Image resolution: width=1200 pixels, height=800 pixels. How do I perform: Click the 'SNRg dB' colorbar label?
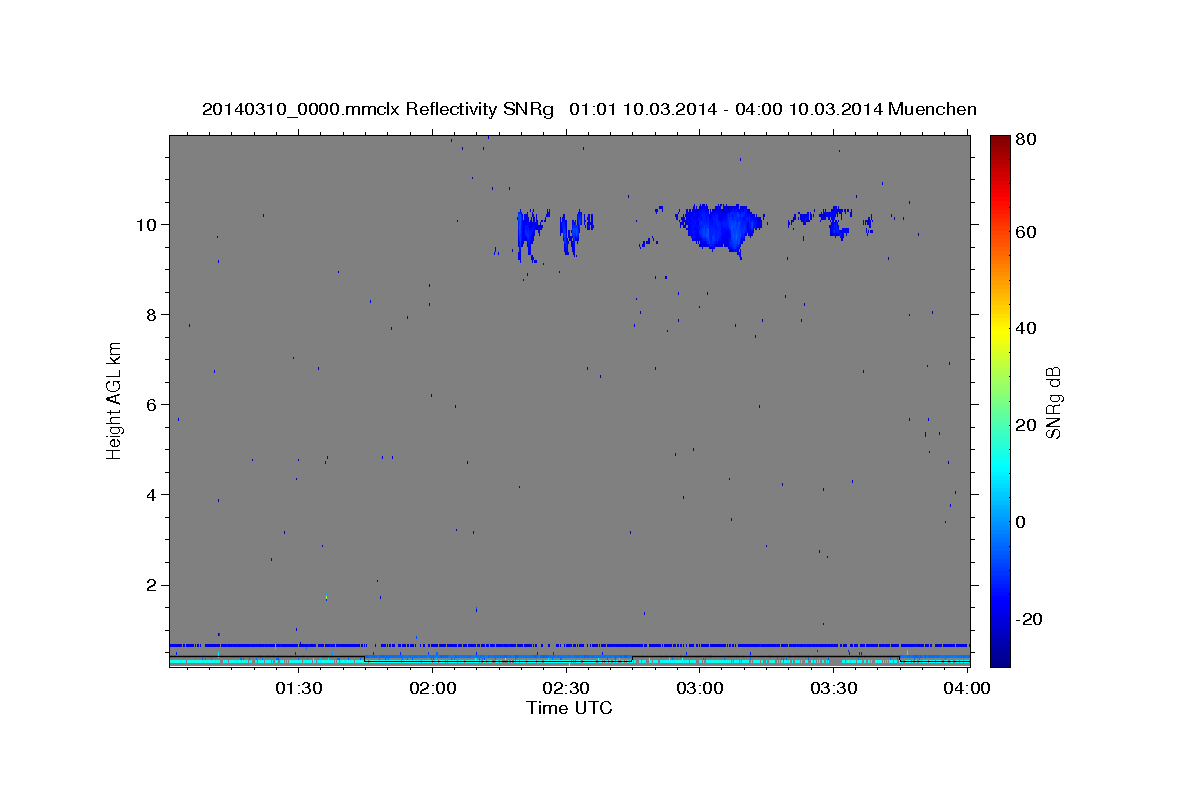1053,402
